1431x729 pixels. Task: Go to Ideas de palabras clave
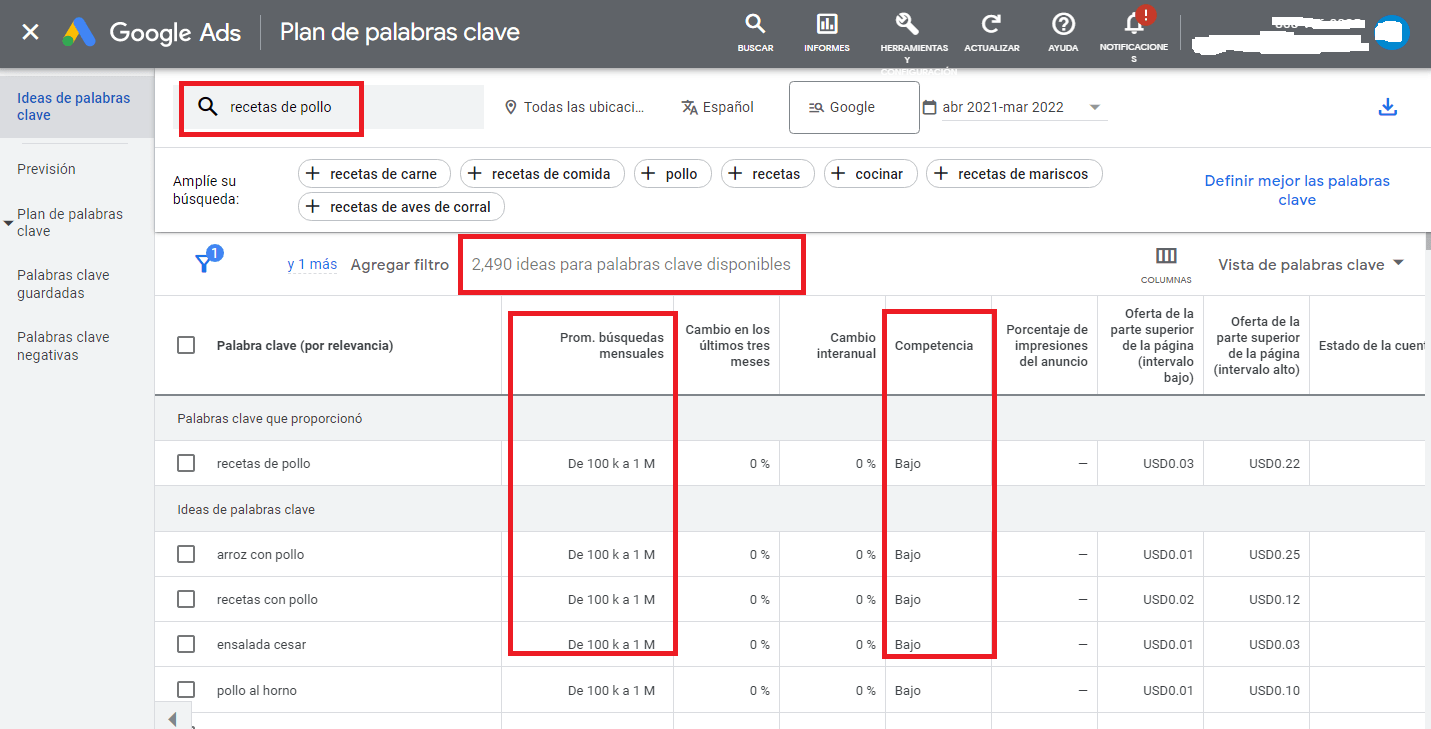[x=77, y=106]
